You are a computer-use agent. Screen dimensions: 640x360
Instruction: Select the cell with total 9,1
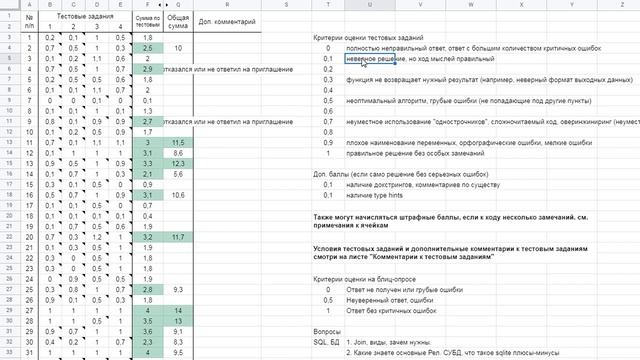pyautogui.click(x=178, y=331)
